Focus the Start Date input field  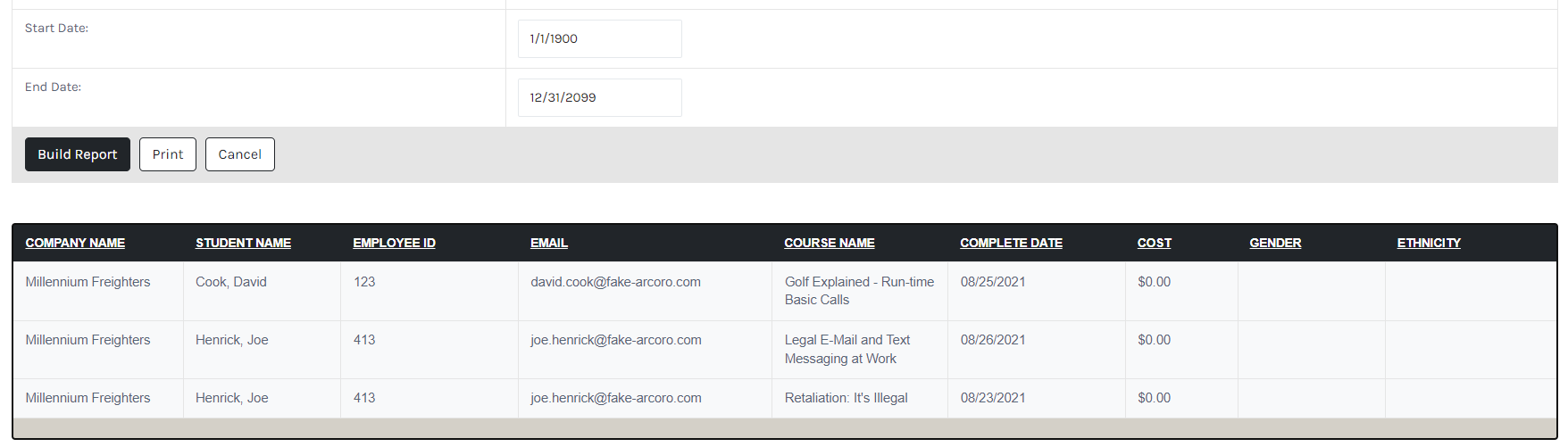[600, 38]
